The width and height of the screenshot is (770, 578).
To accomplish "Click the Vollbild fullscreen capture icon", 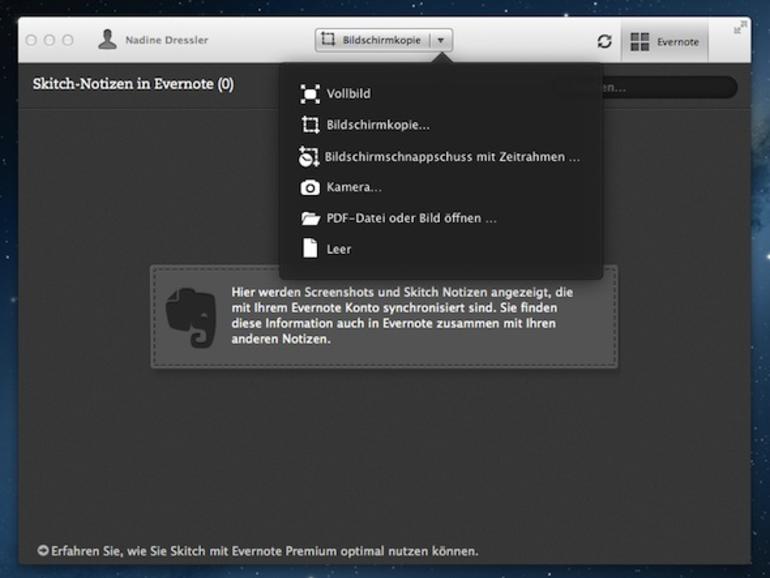I will (x=310, y=94).
